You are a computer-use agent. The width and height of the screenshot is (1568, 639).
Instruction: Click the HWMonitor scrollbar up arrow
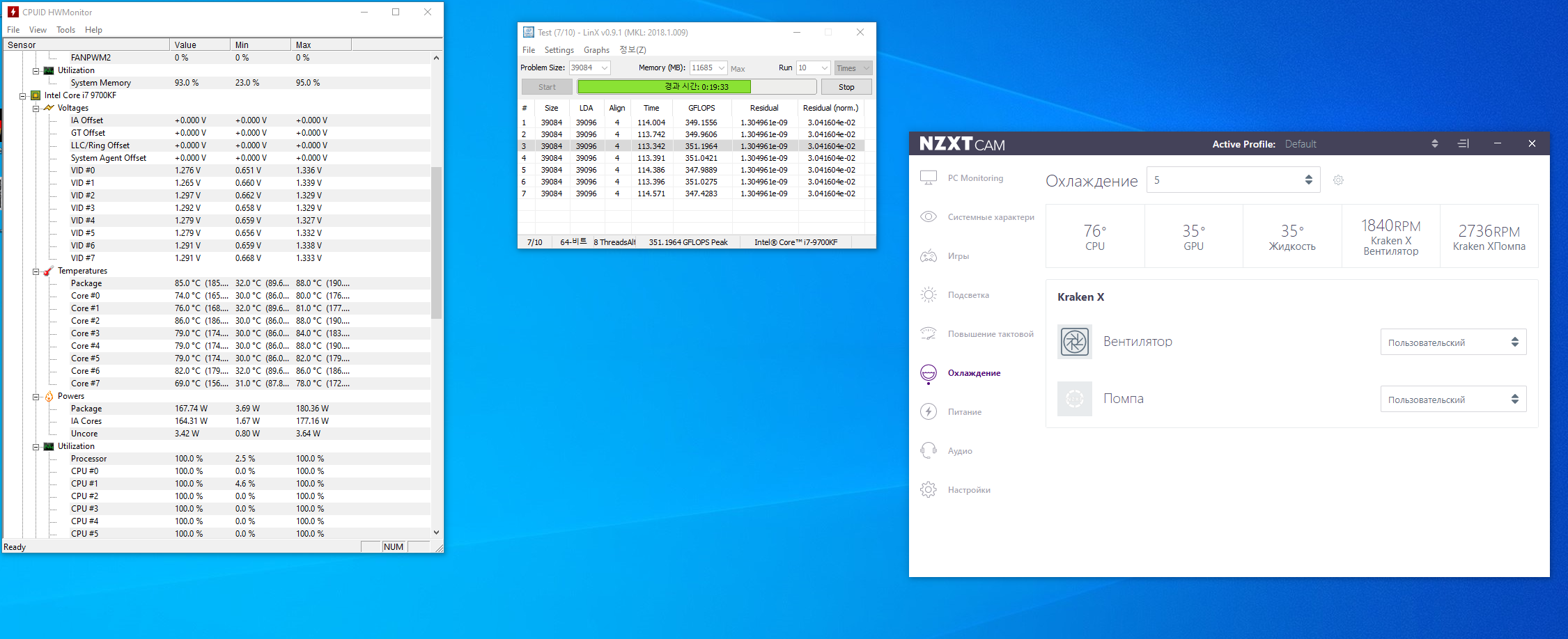coord(437,58)
